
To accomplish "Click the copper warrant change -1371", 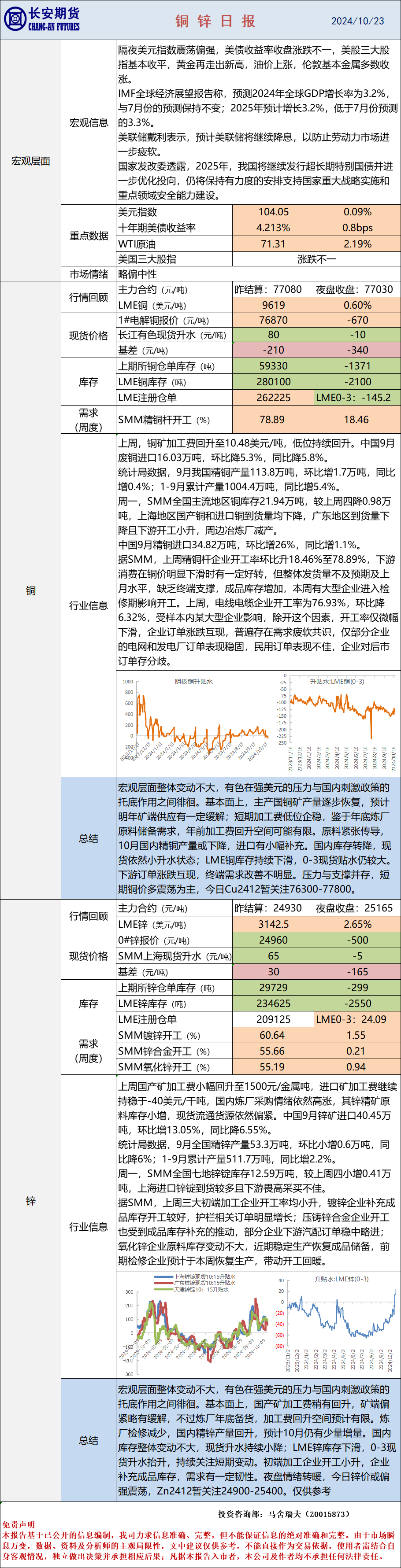I will [358, 366].
